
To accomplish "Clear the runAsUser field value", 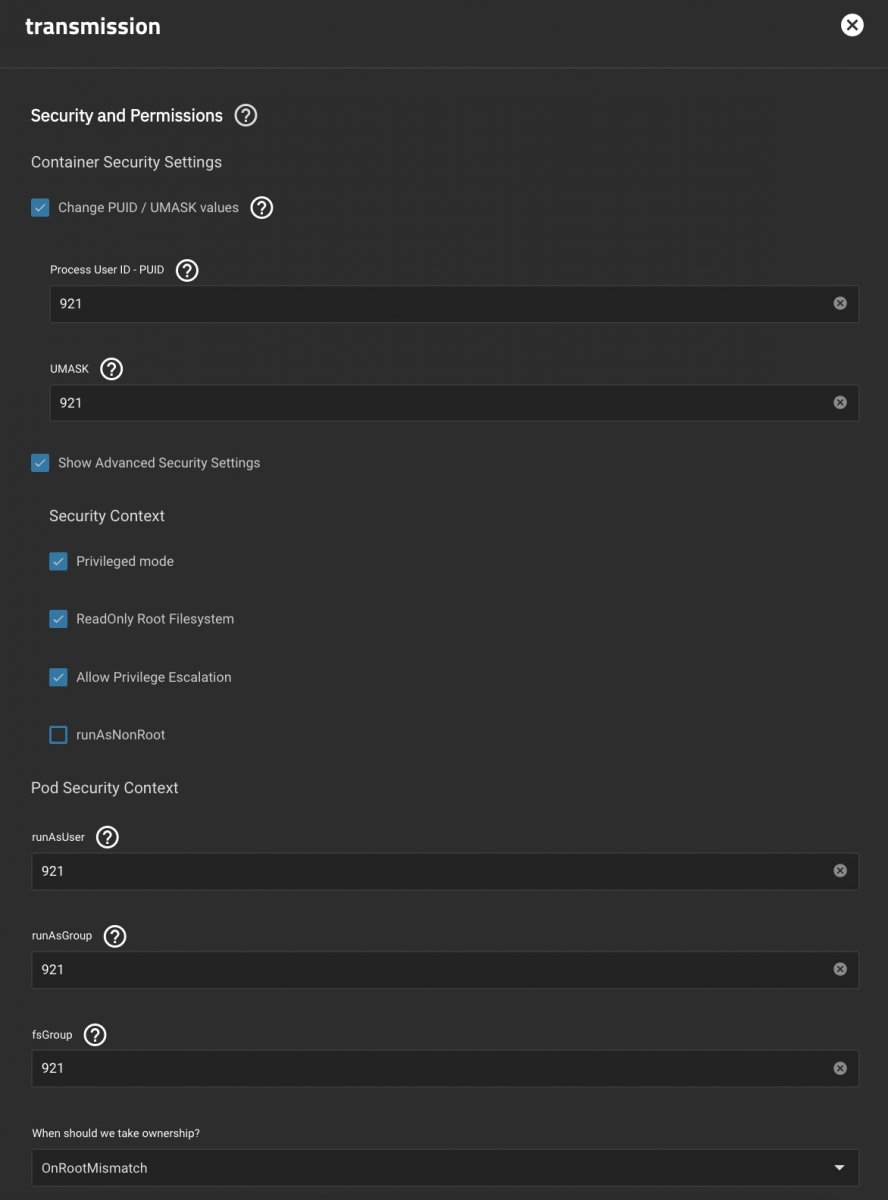I will (840, 871).
